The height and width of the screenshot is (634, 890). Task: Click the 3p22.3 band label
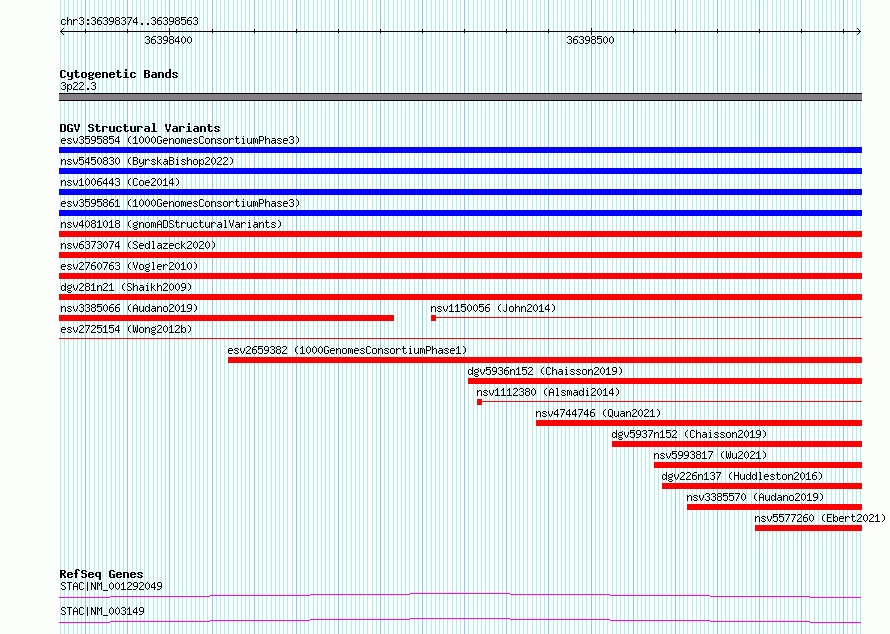tap(78, 86)
